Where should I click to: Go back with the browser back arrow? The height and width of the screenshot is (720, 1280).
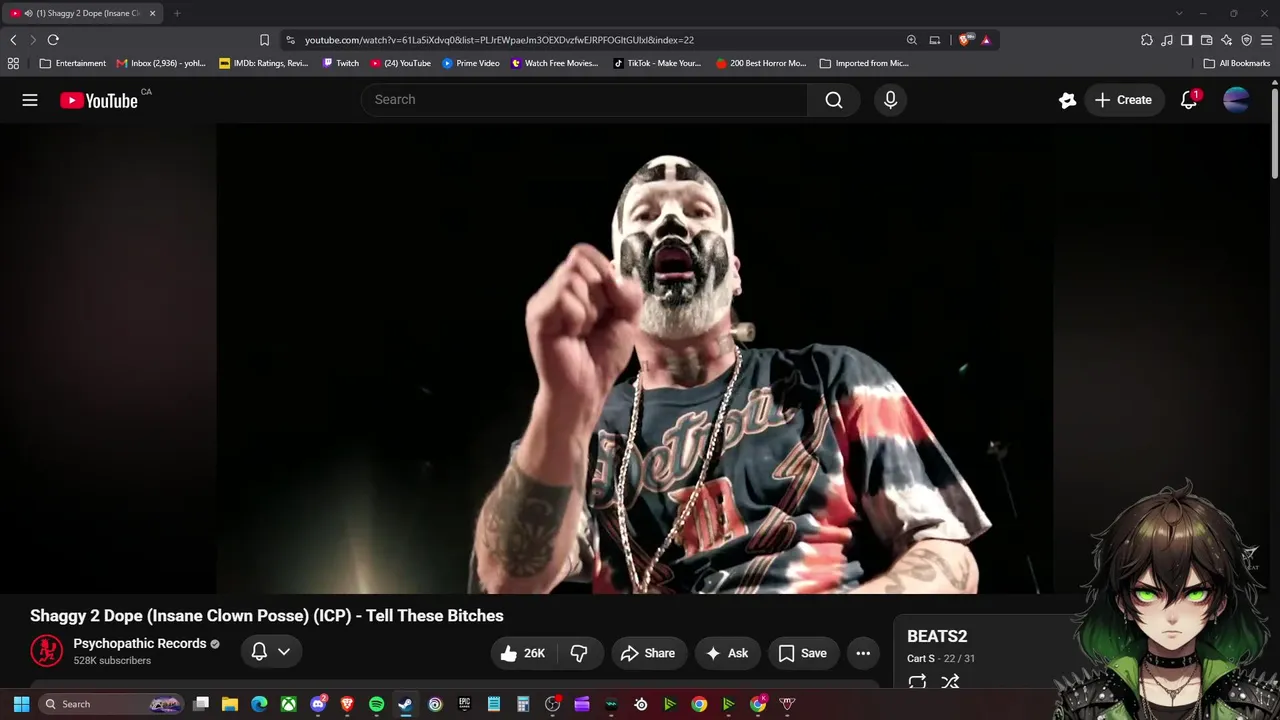click(13, 40)
